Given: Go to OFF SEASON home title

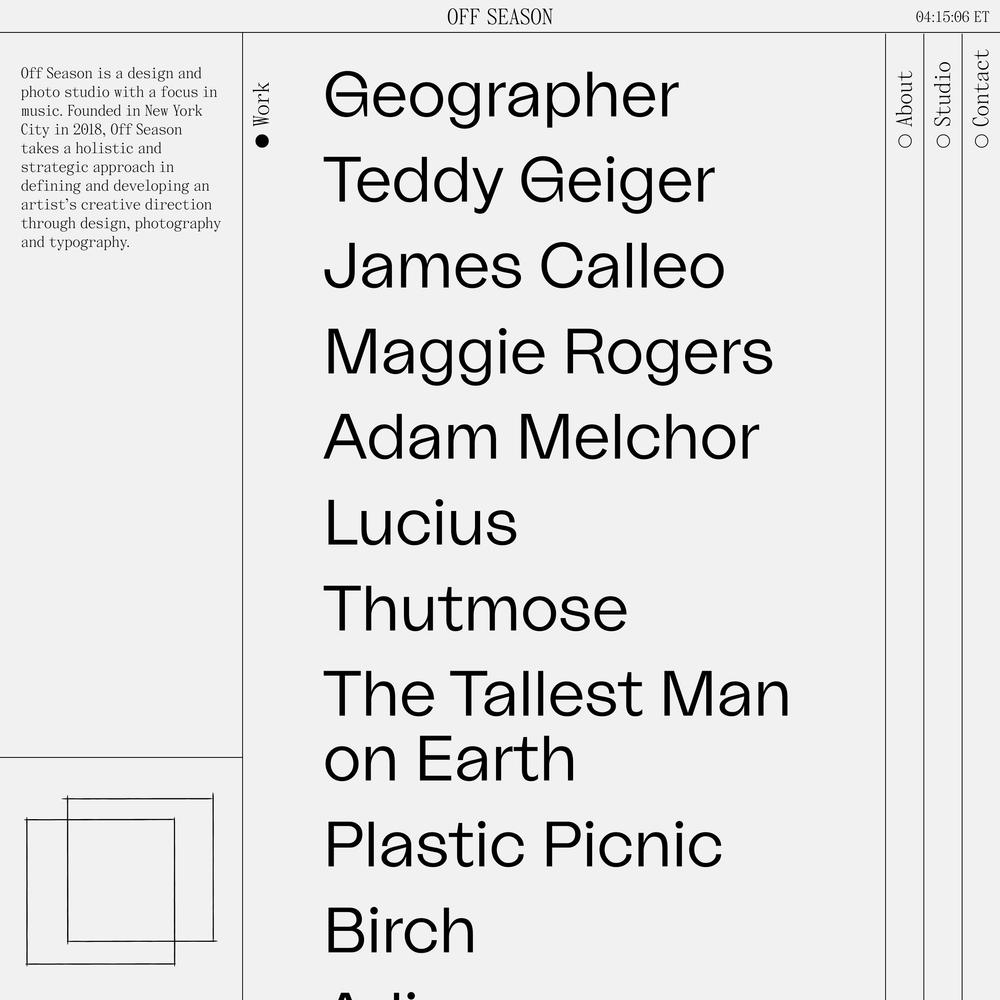Looking at the screenshot, I should (x=500, y=17).
